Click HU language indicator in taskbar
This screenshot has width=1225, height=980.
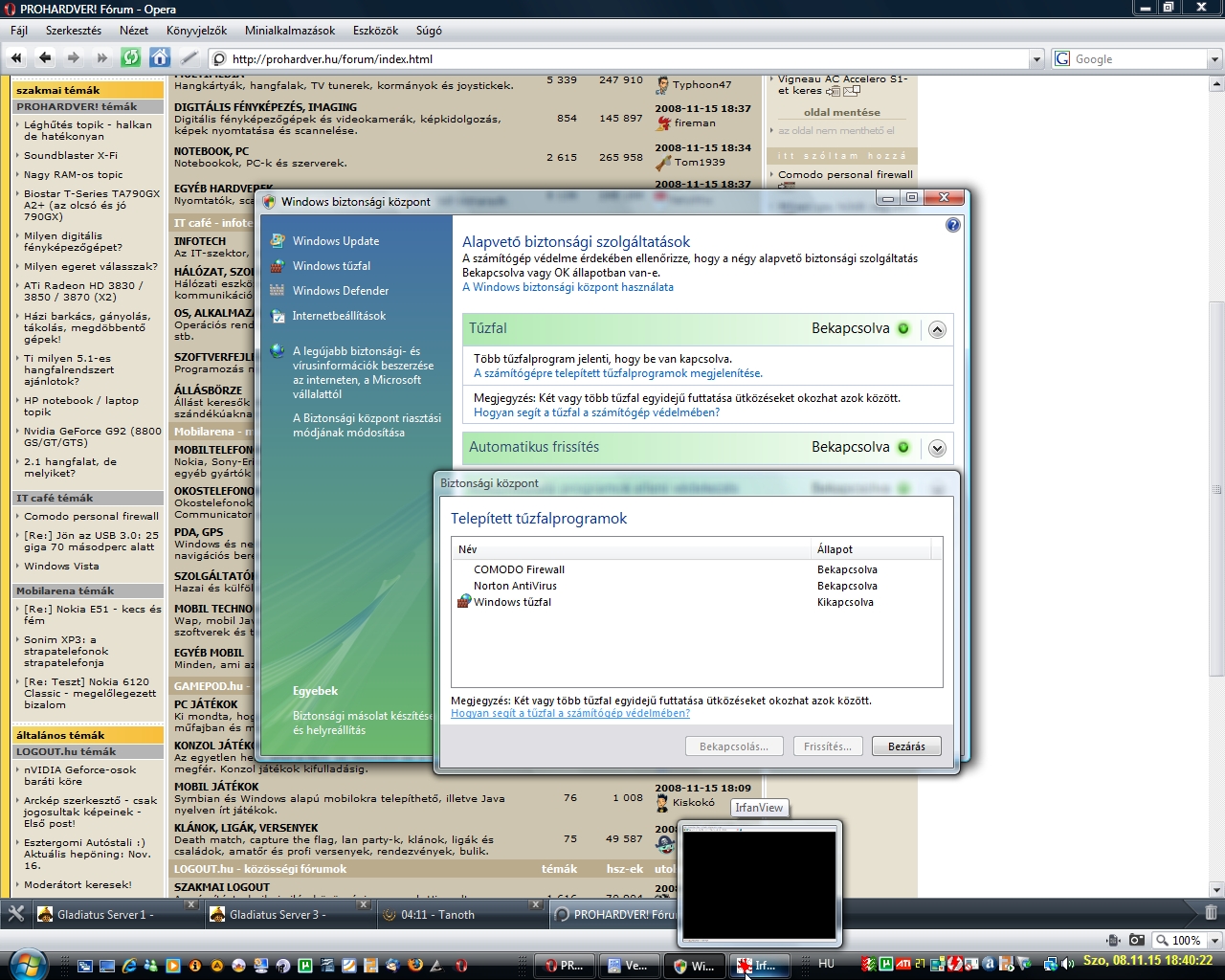tap(827, 965)
